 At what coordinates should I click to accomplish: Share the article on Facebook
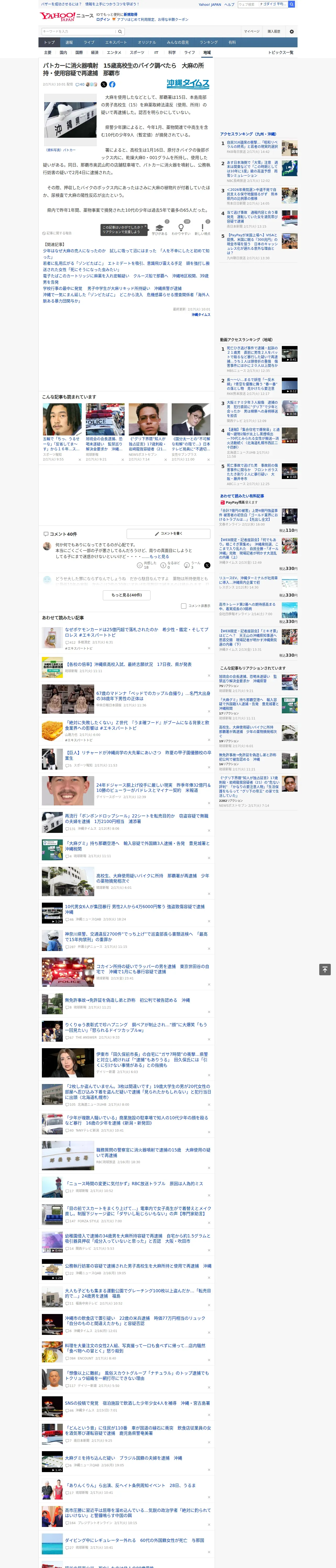click(112, 85)
